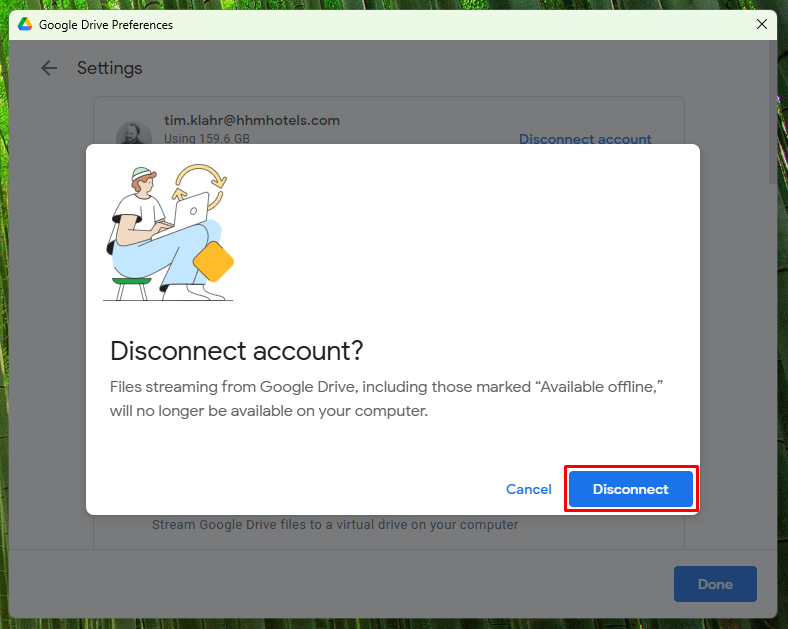
Task: Cancel the disconnect account dialog
Action: click(528, 489)
